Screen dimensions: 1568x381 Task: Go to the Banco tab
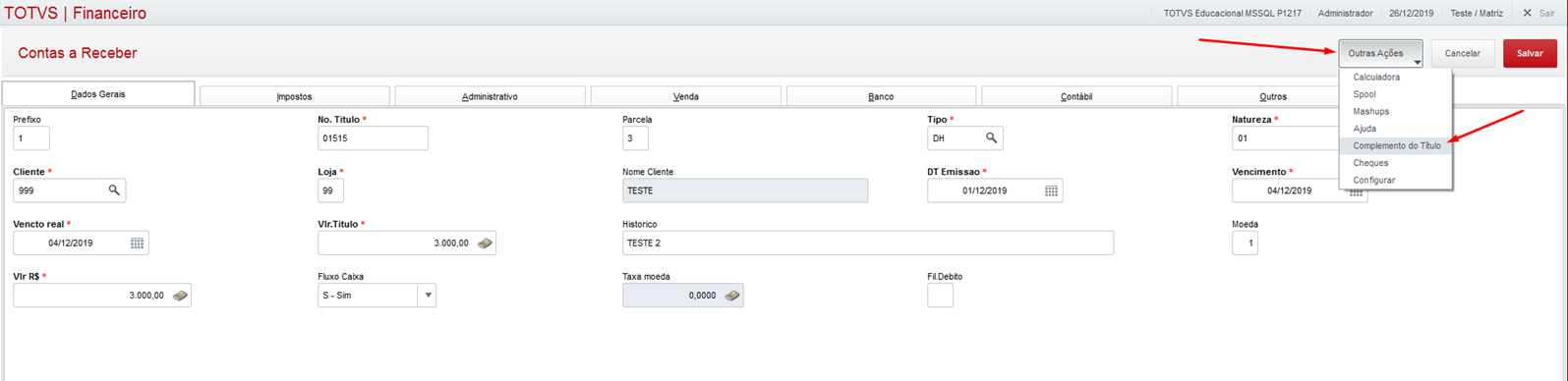[x=881, y=96]
